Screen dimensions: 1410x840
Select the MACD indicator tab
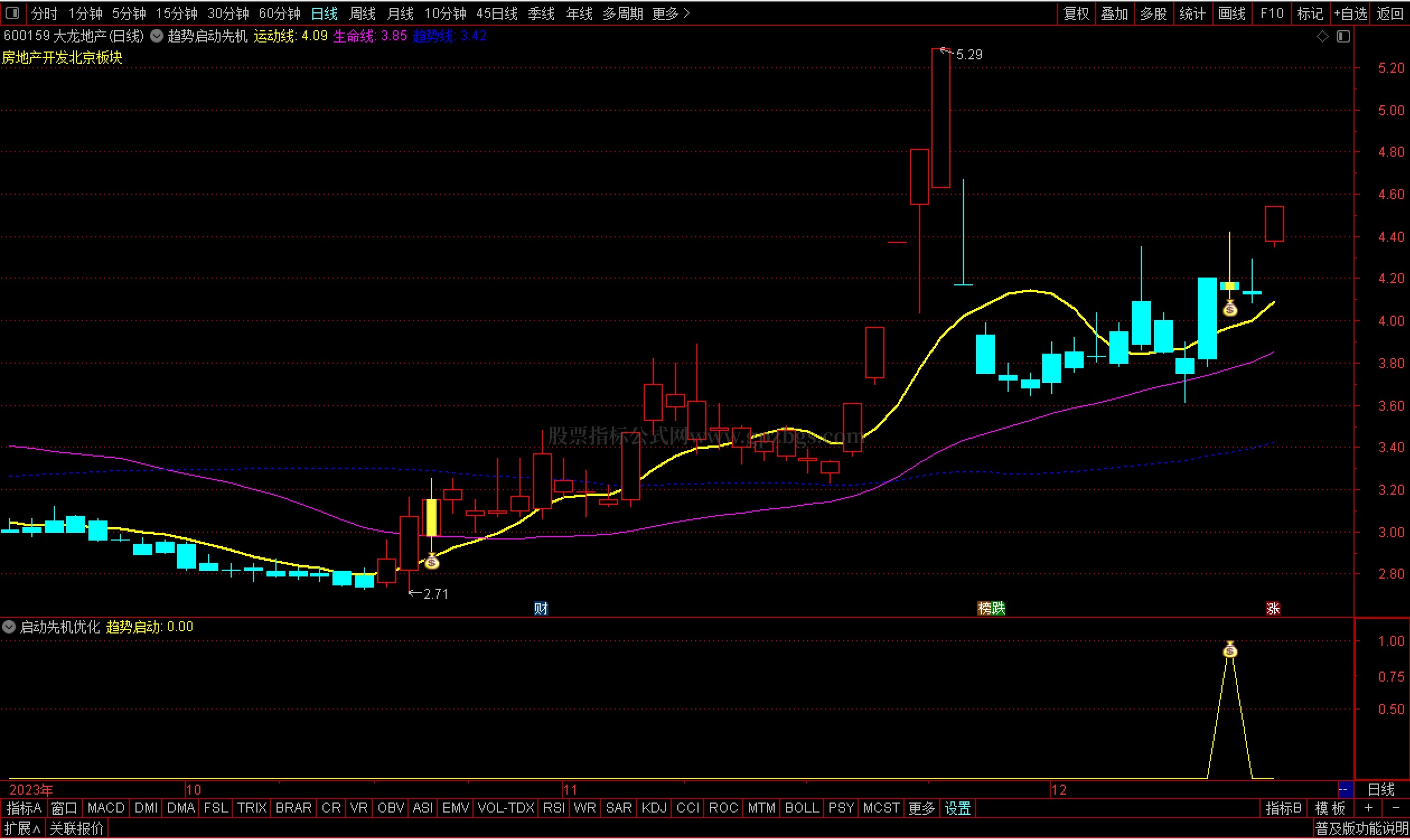pyautogui.click(x=106, y=808)
